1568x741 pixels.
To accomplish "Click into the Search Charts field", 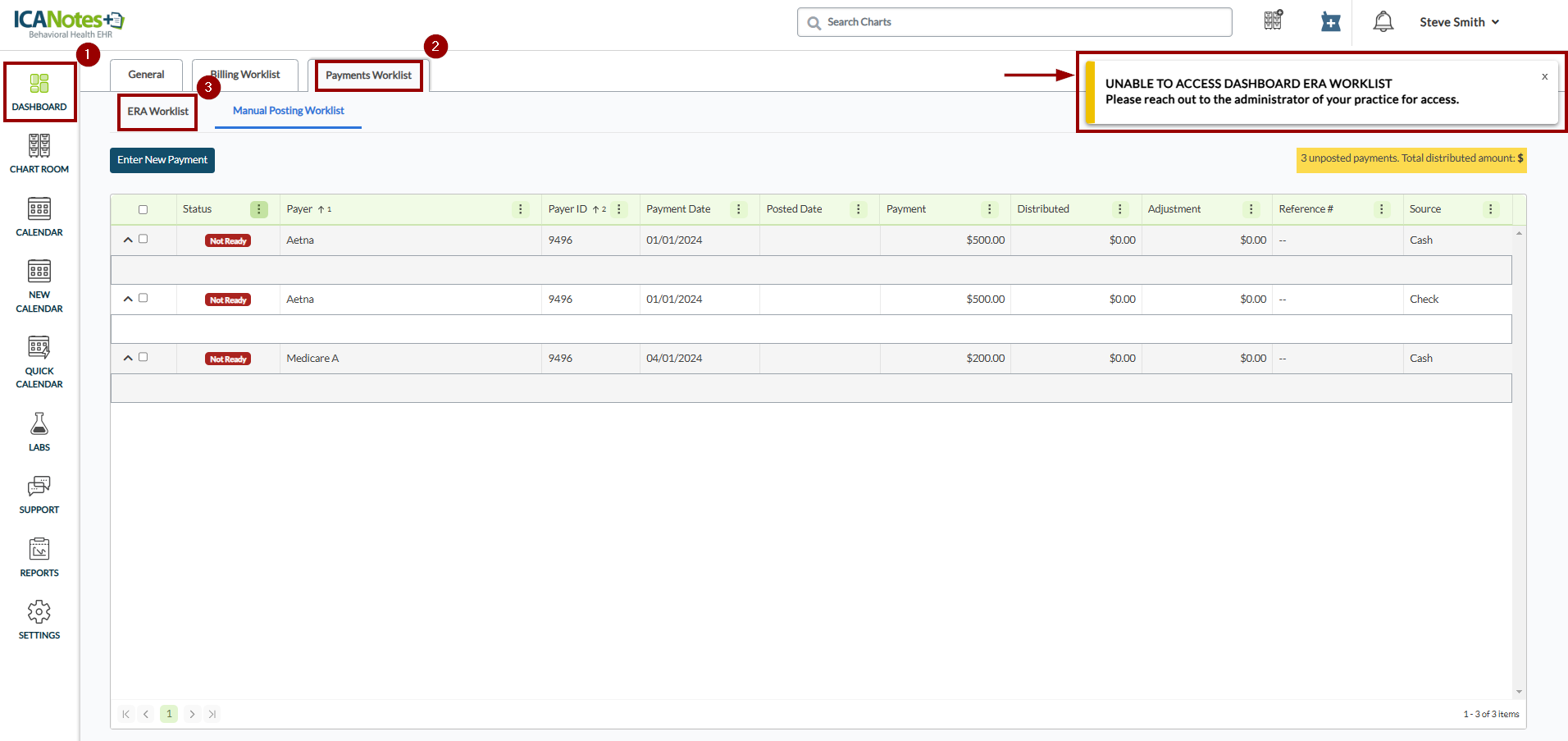I will click(1014, 22).
